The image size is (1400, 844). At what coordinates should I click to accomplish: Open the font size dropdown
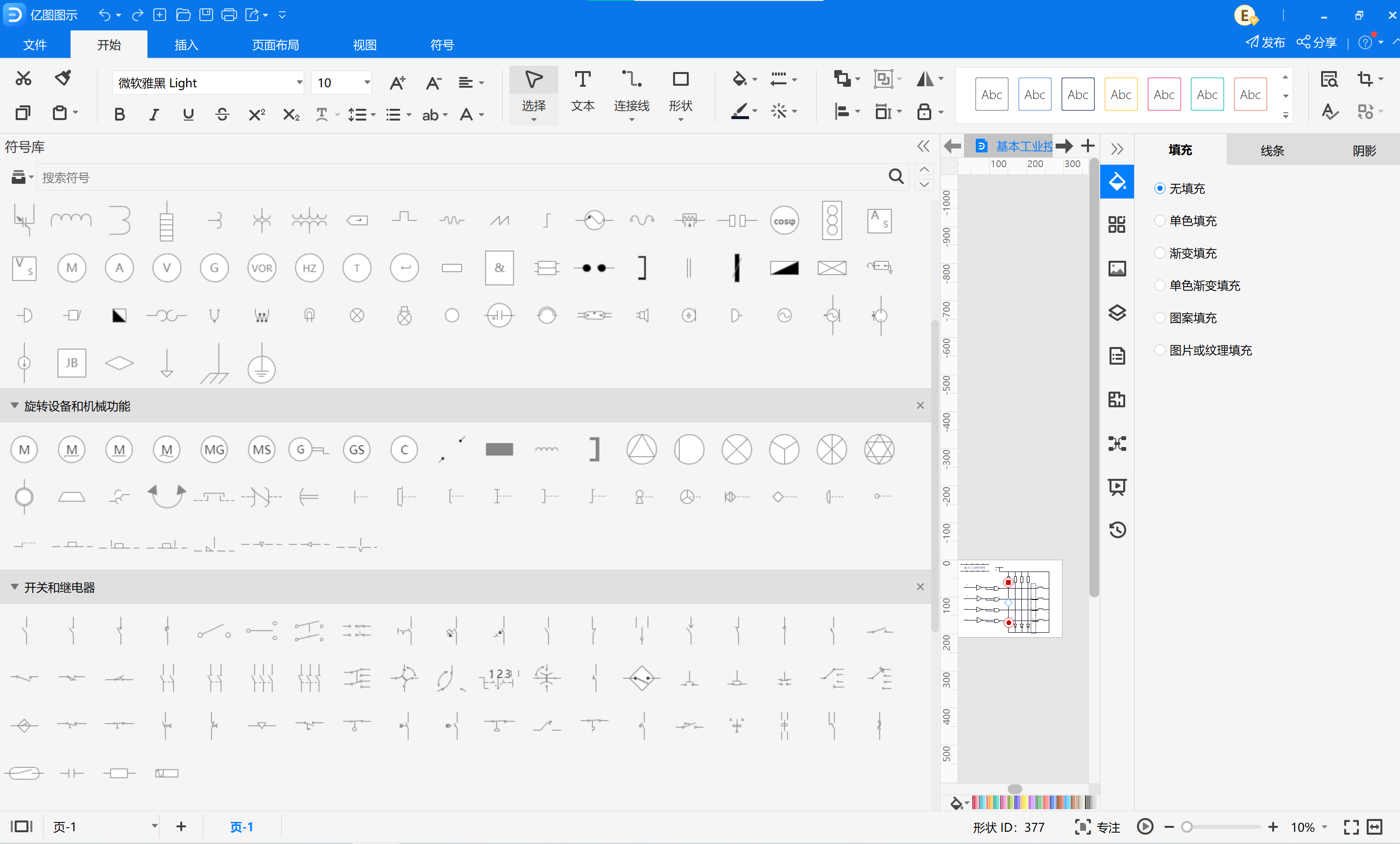pyautogui.click(x=366, y=83)
